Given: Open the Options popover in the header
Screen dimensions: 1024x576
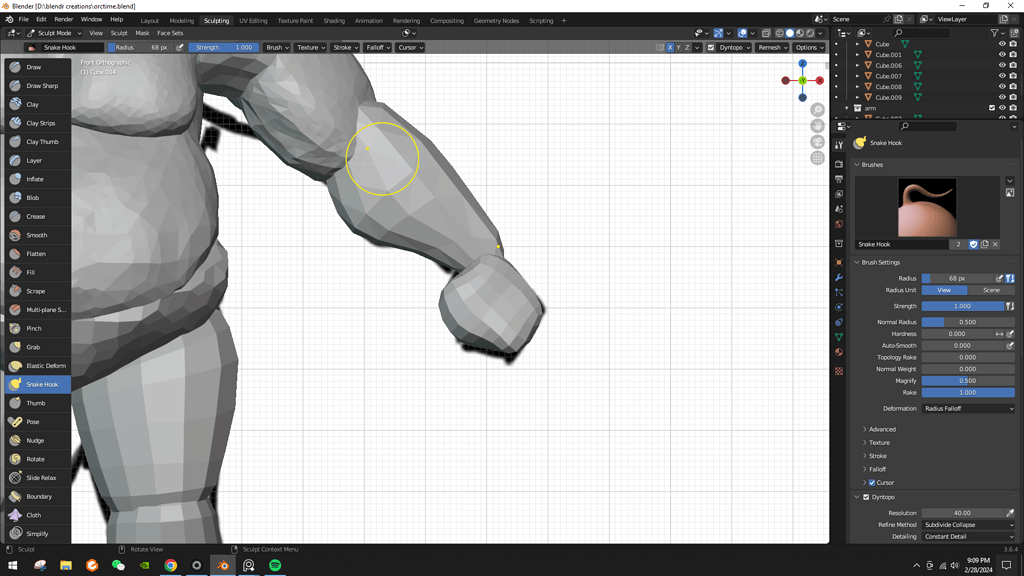Looking at the screenshot, I should tap(808, 47).
